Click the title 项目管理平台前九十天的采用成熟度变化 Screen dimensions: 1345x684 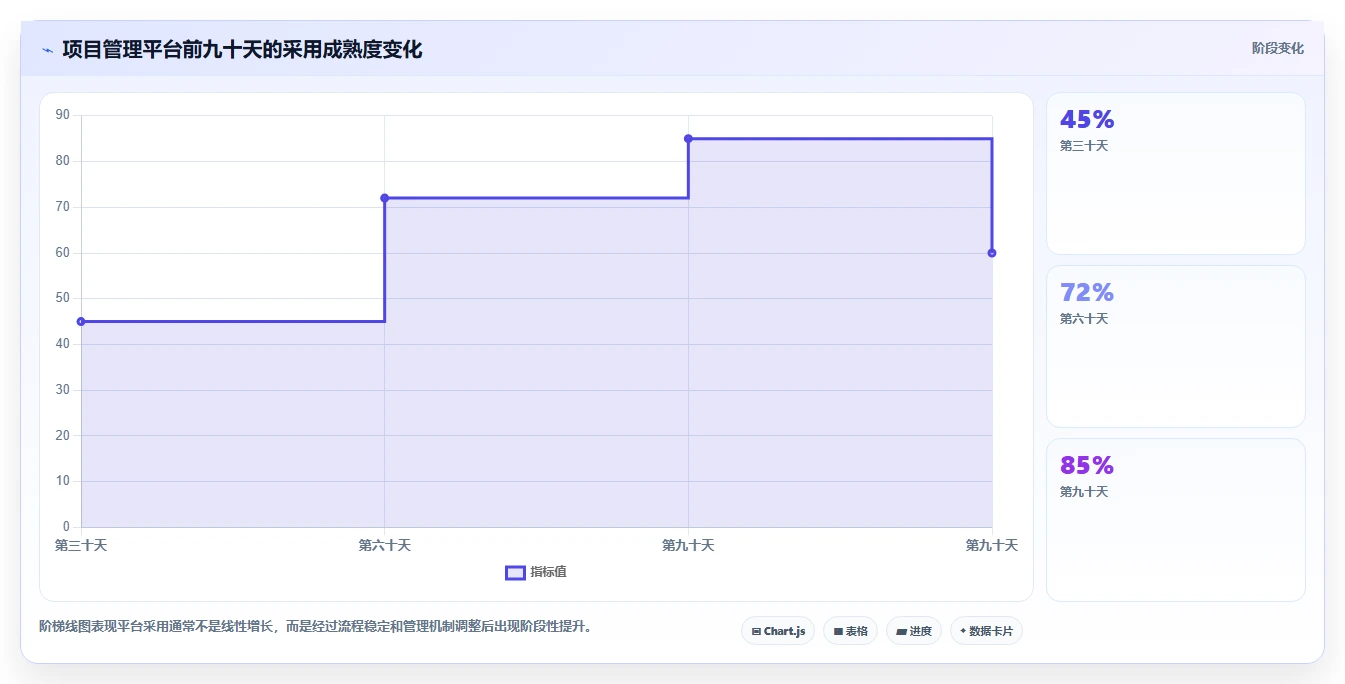click(x=242, y=49)
